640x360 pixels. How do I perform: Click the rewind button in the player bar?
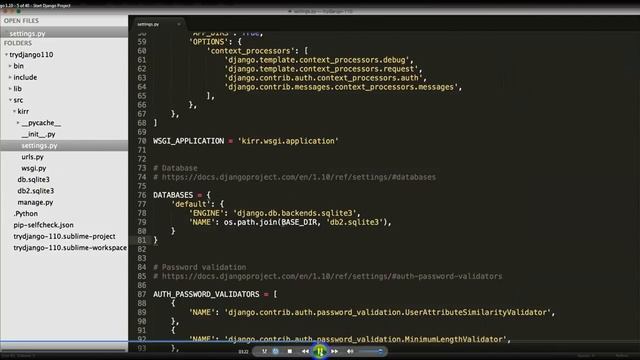click(305, 351)
